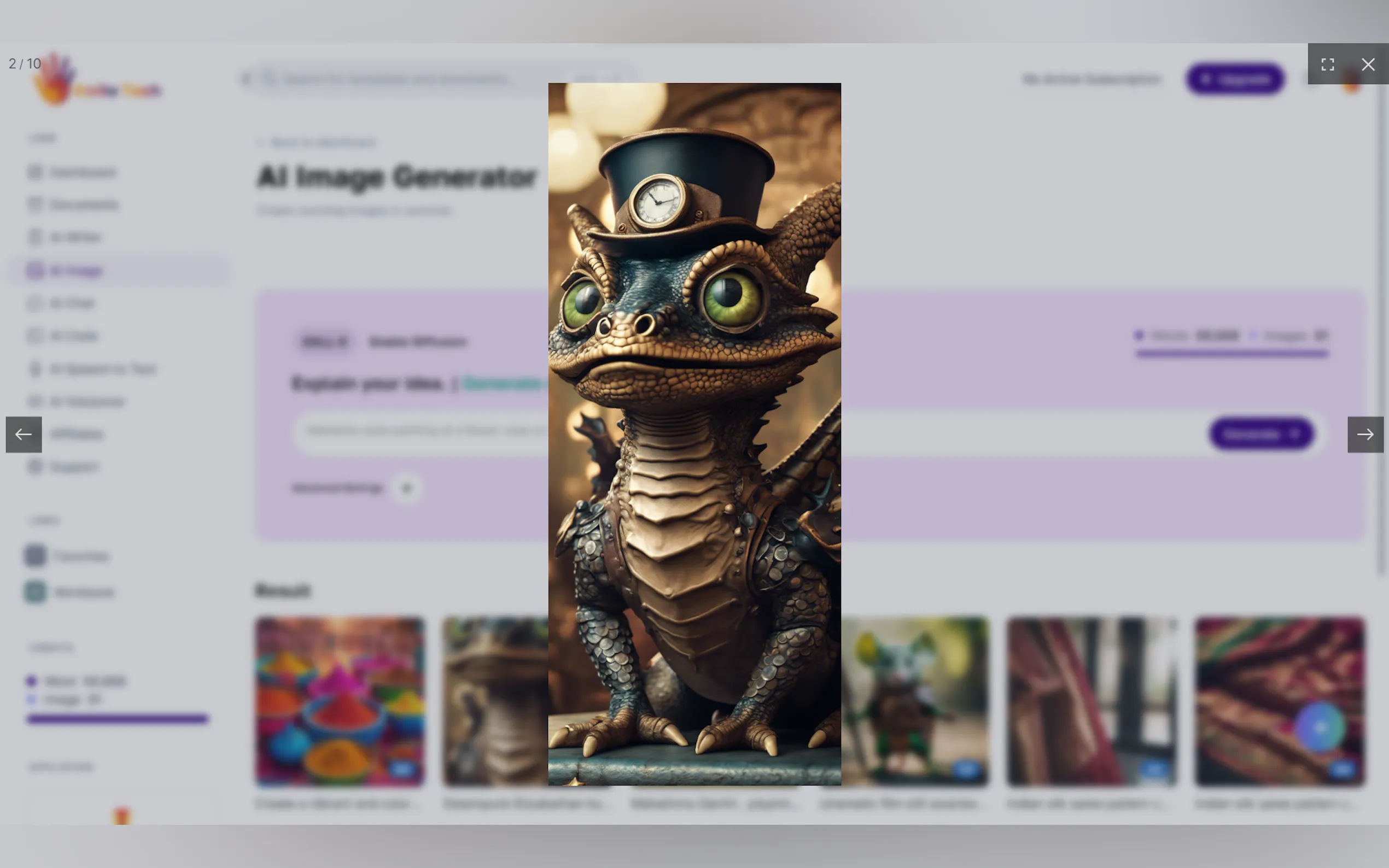Click the AI Speech to Text icon
This screenshot has height=868, width=1389.
click(x=35, y=368)
